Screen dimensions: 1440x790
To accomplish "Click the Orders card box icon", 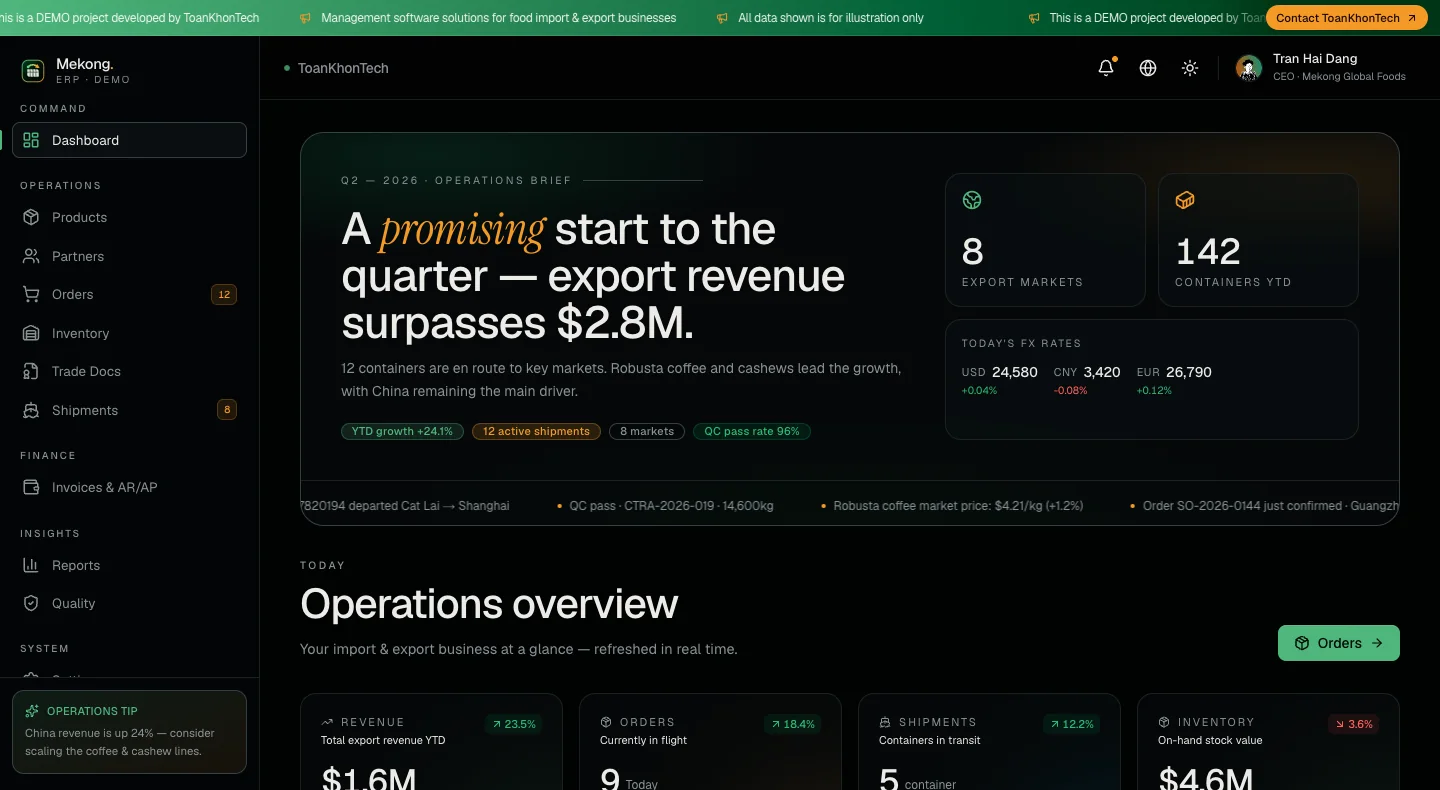I will [x=606, y=722].
